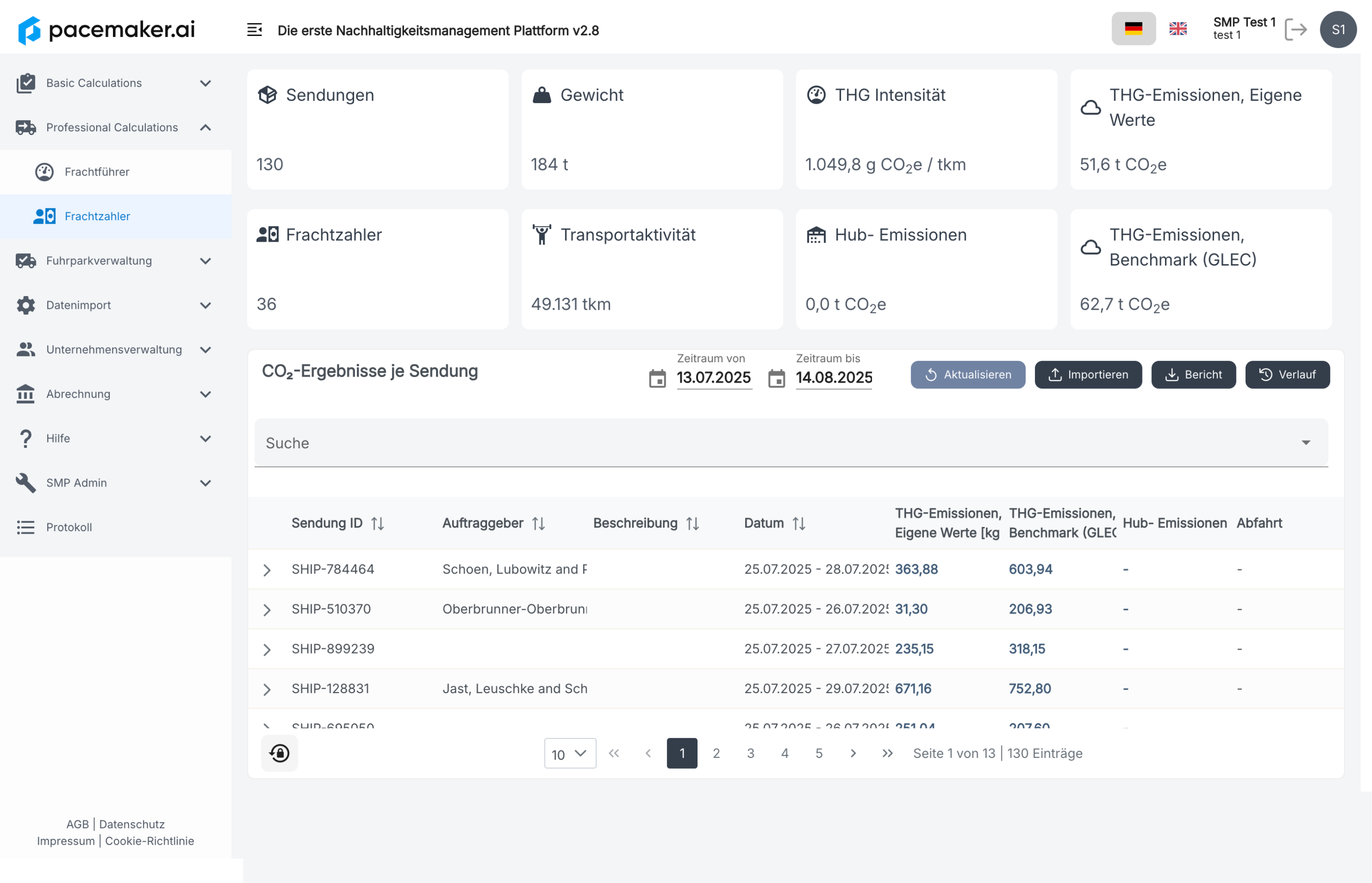Open the Cookie-Richtlinie link

(x=150, y=841)
